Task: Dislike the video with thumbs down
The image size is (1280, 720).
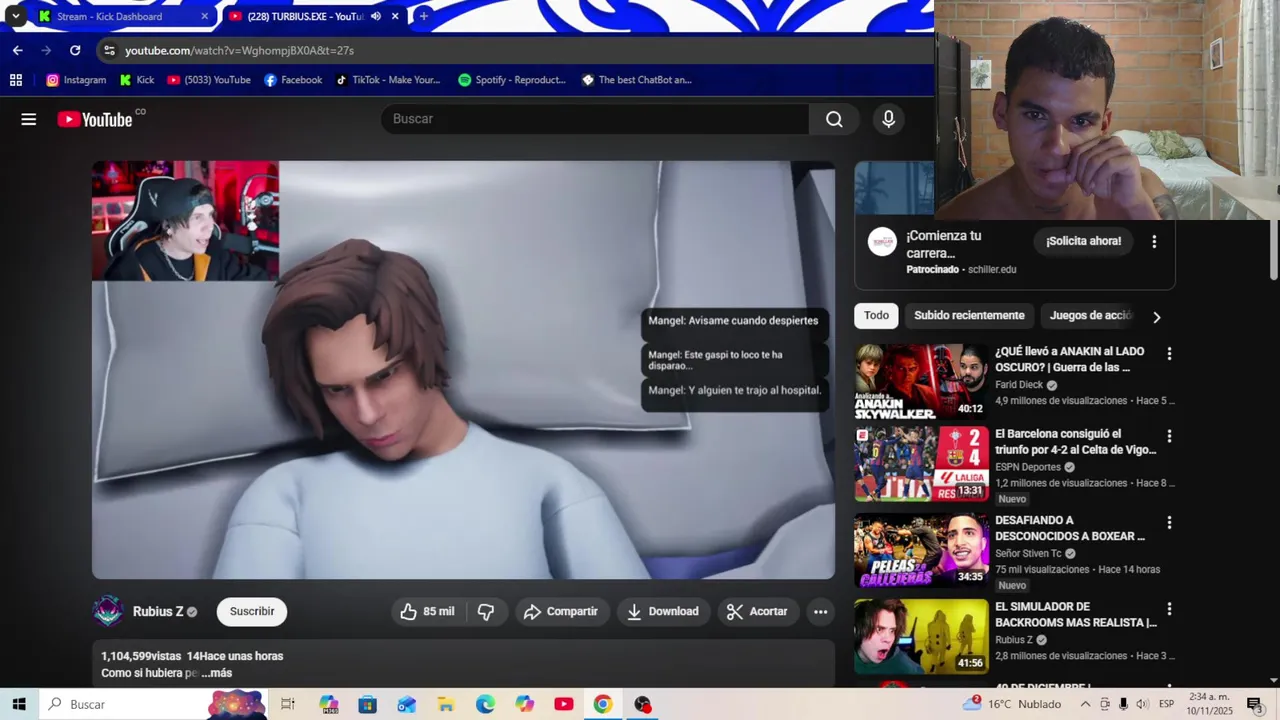Action: coord(486,611)
